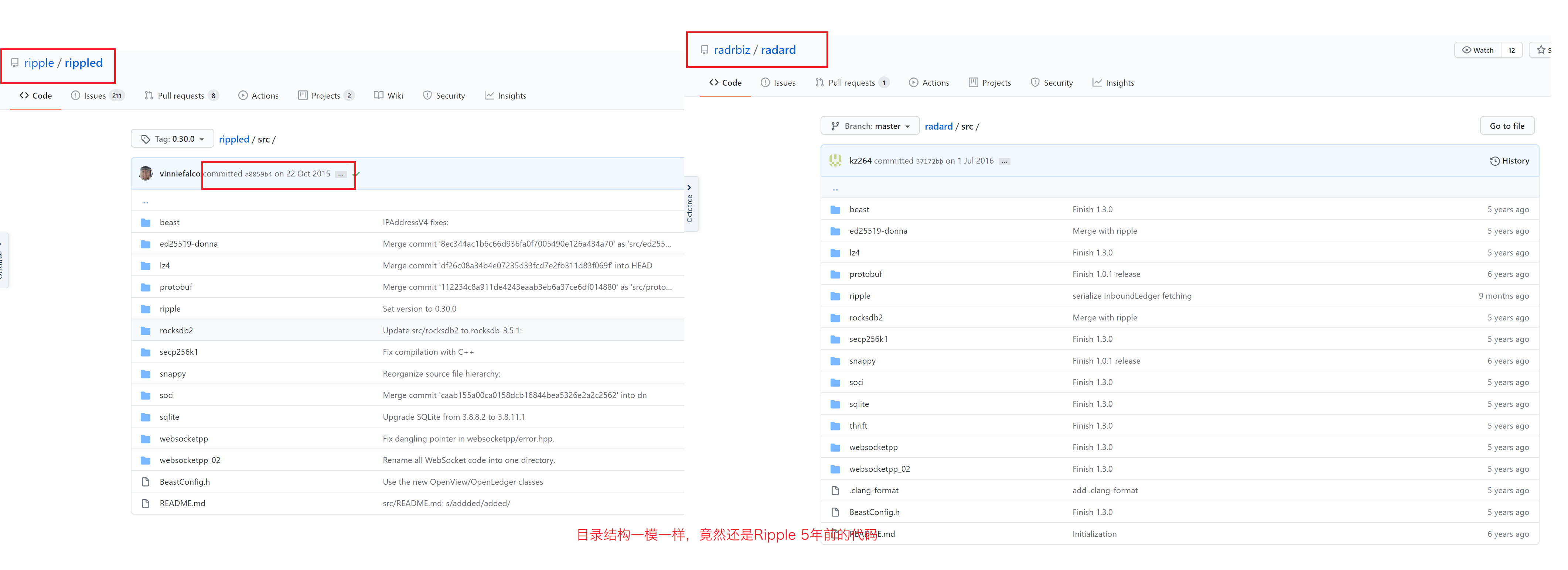
Task: Open sqlite folder icon in radard list
Action: [x=835, y=404]
